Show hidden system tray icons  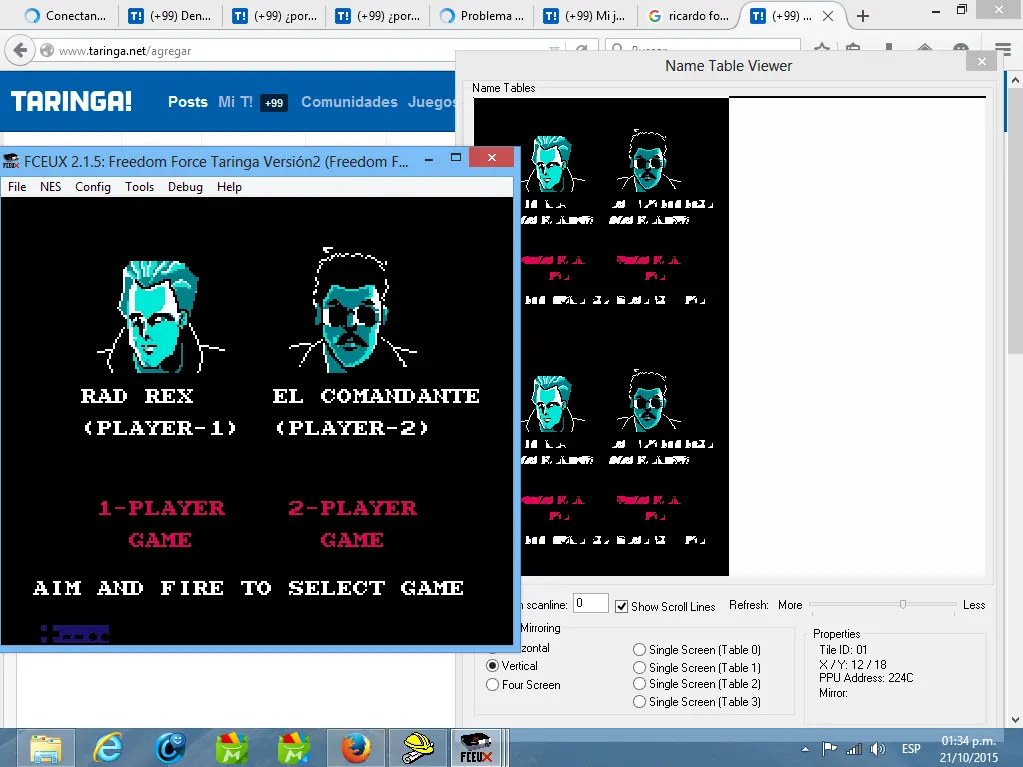[x=805, y=749]
